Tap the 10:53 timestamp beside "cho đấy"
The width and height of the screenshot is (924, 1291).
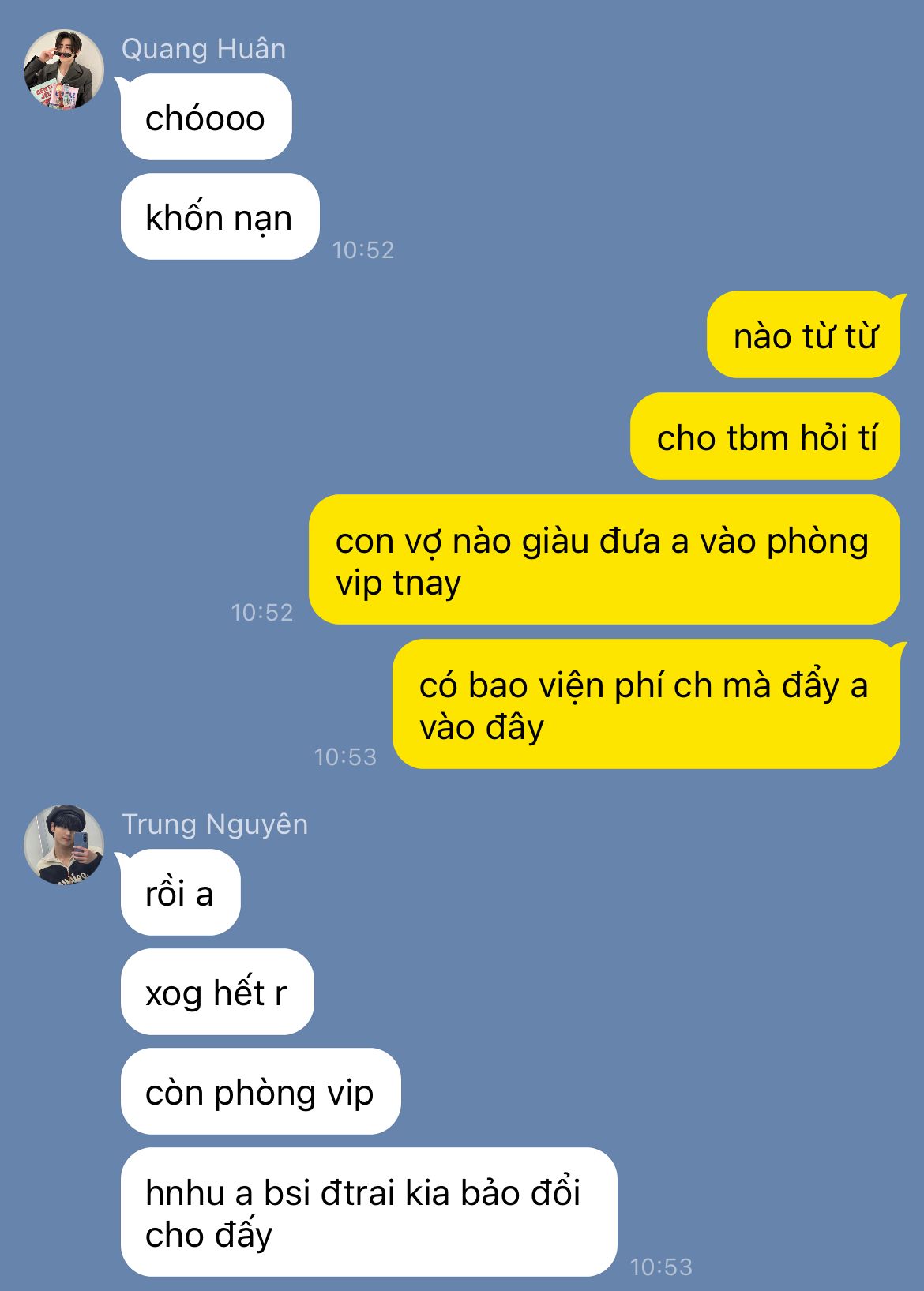coord(661,1267)
